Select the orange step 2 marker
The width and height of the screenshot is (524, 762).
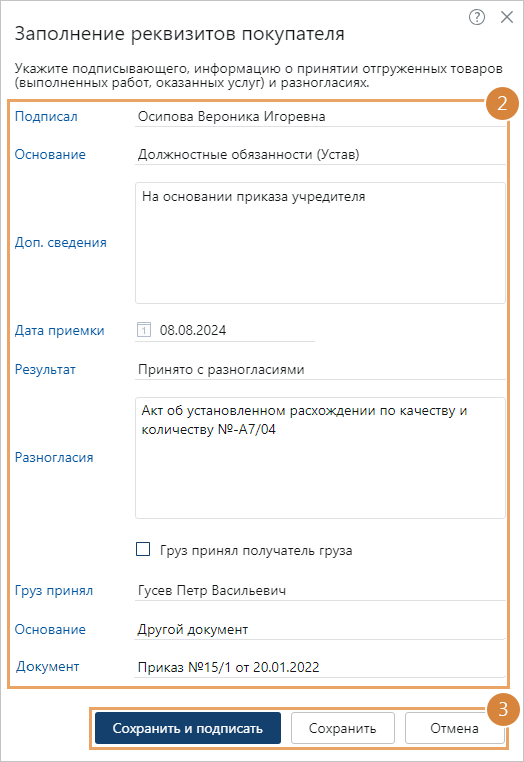pyautogui.click(x=502, y=103)
